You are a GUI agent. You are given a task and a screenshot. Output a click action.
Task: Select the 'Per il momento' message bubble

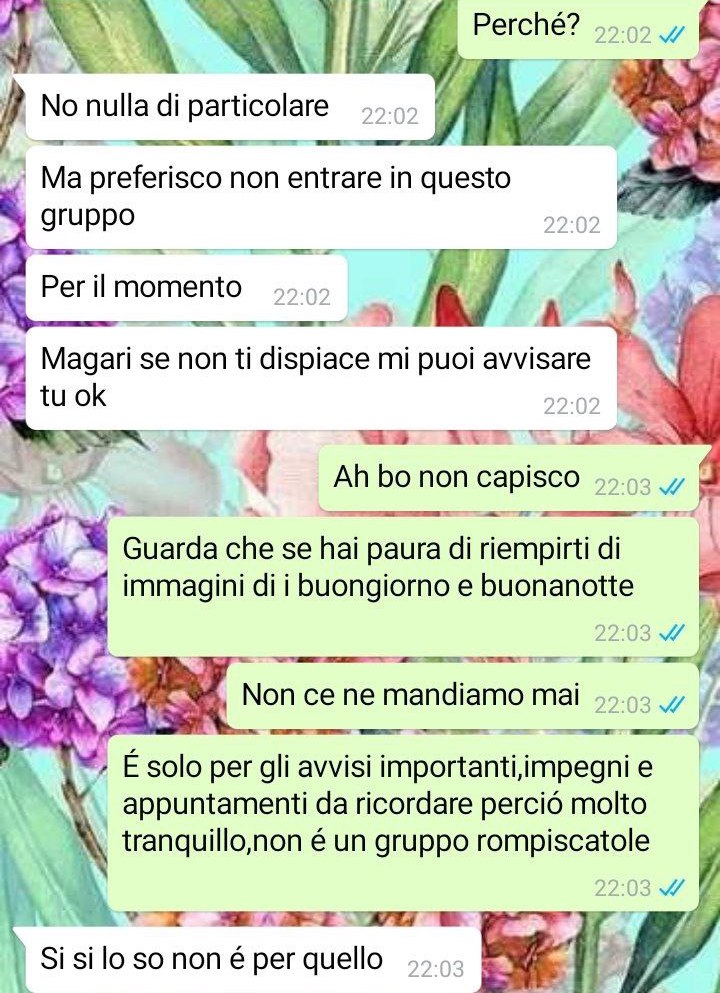click(x=187, y=288)
